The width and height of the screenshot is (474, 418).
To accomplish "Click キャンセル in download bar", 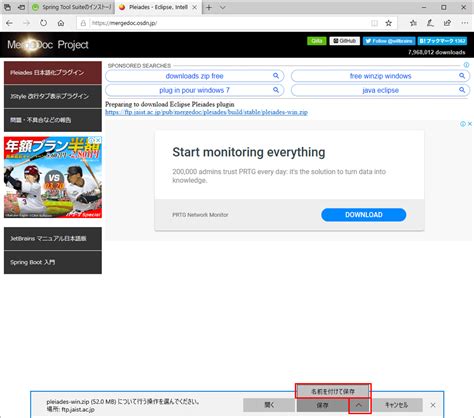I will point(397,405).
